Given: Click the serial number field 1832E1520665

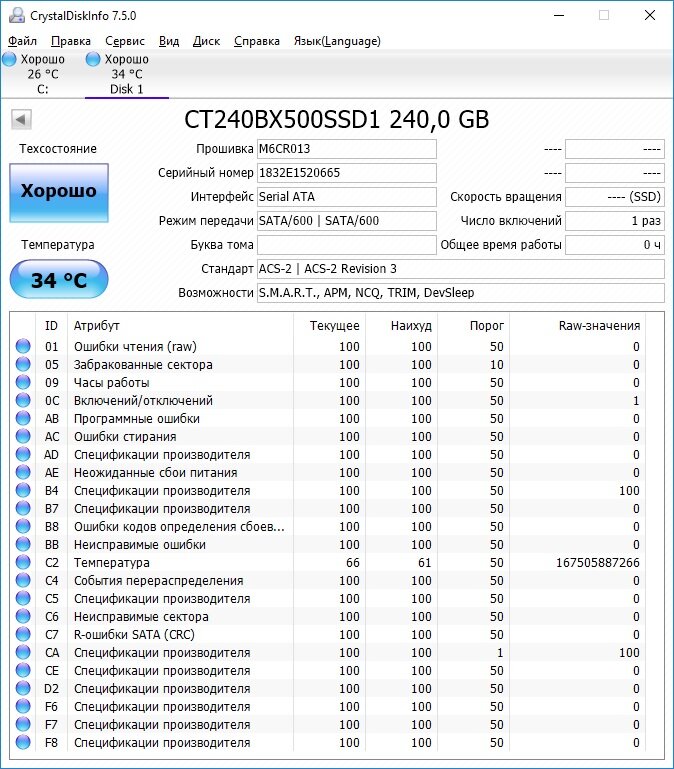Looking at the screenshot, I should click(347, 173).
